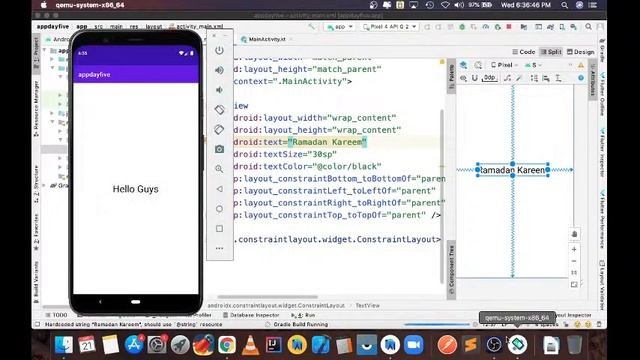
Task: Open Google Chrome from the Dock
Action: [227, 345]
